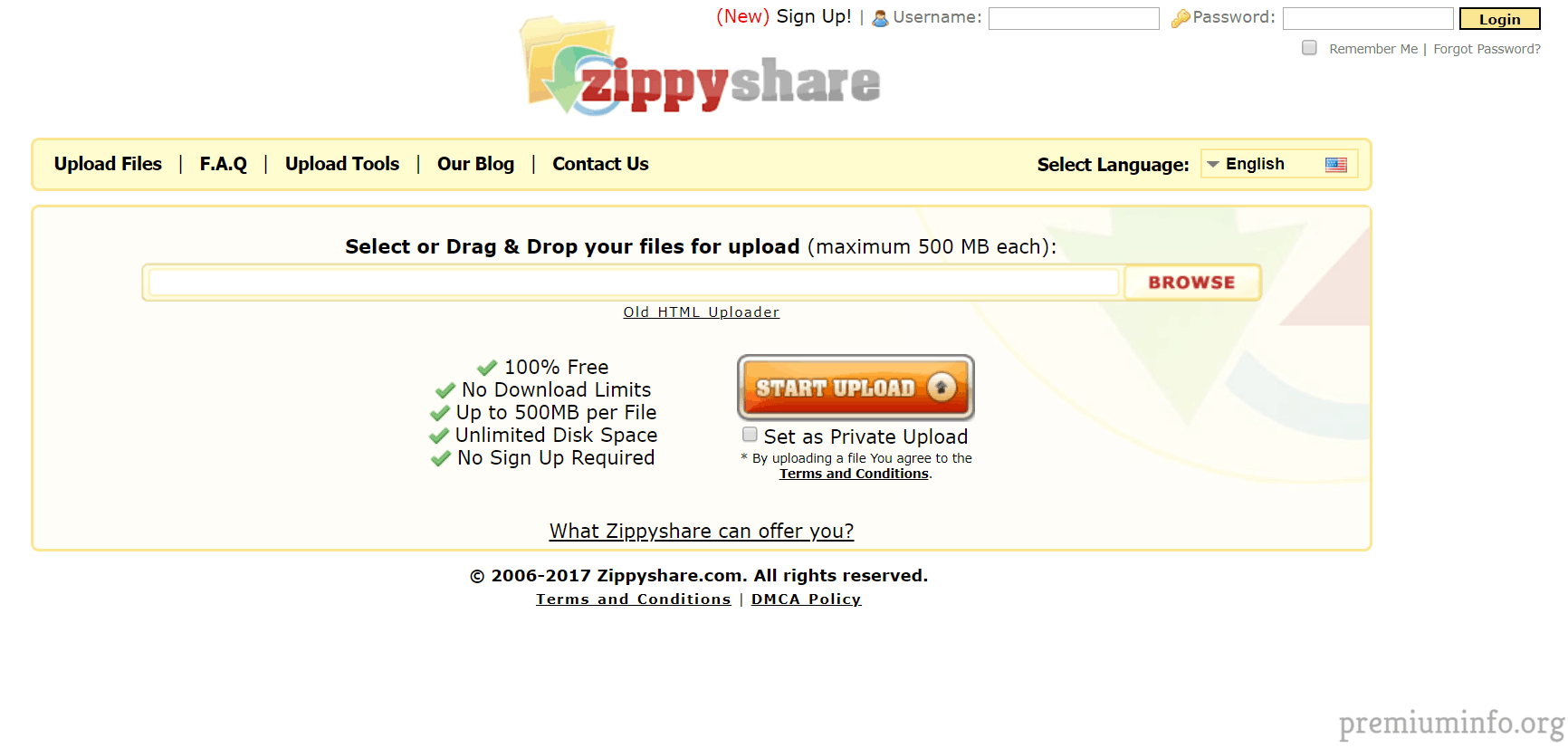
Task: Click the arrow icon on Start Upload
Action: [942, 388]
